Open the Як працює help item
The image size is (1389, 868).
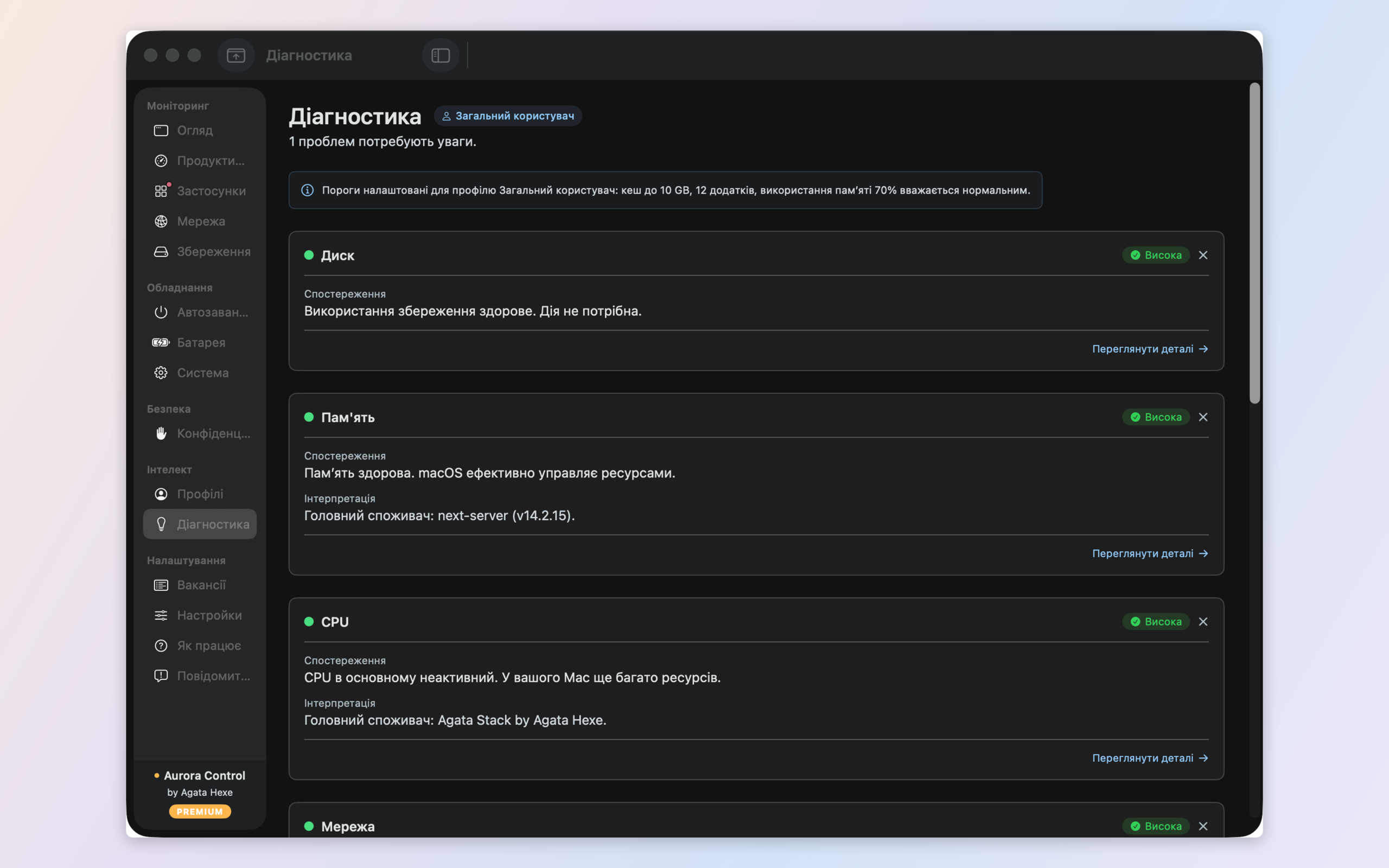tap(200, 646)
